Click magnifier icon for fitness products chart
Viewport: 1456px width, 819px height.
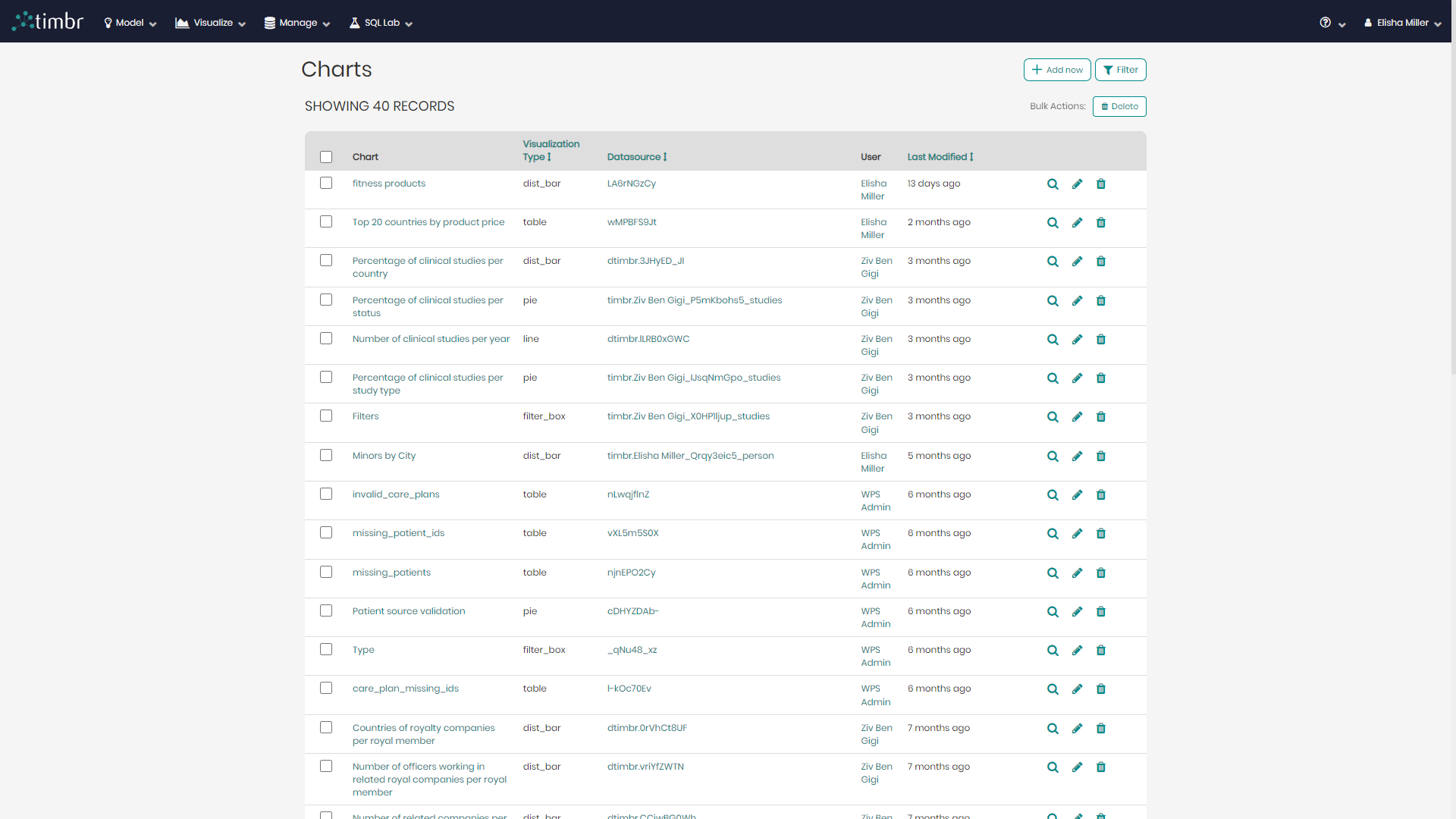click(x=1053, y=184)
